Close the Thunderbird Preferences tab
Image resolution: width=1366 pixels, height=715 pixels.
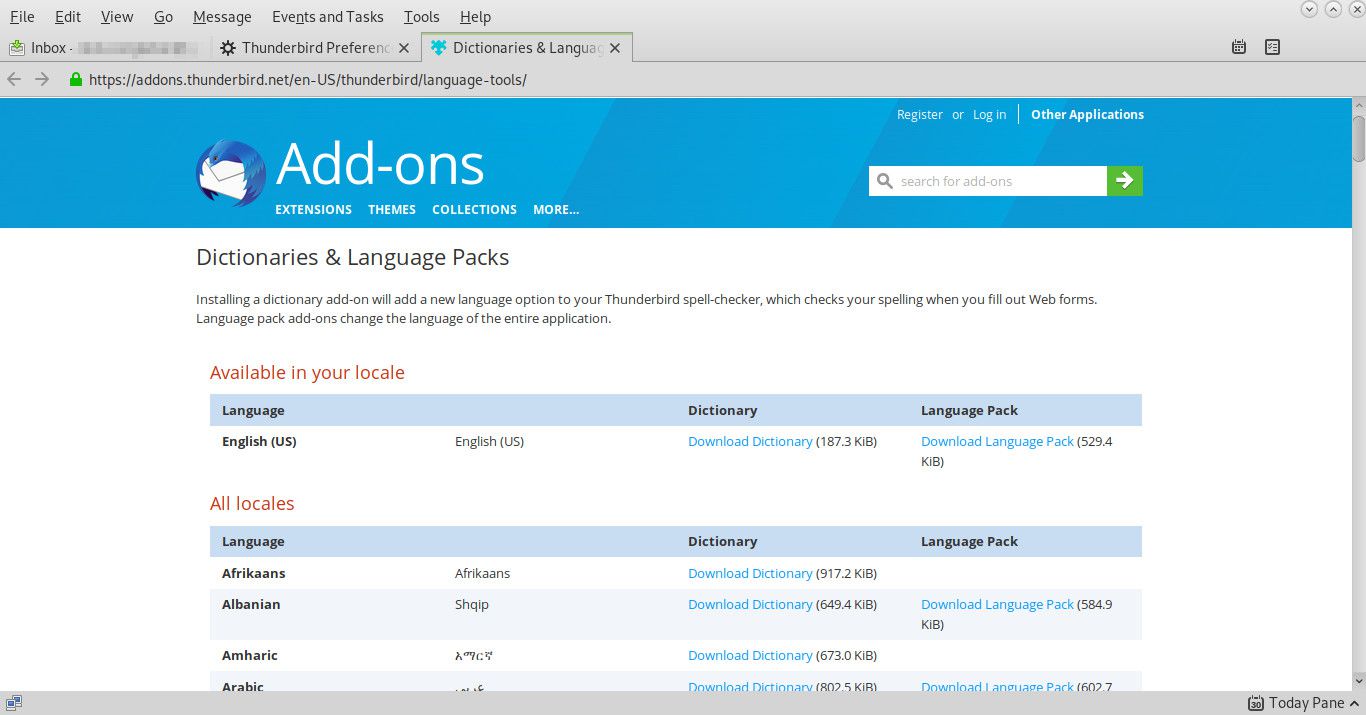(404, 48)
